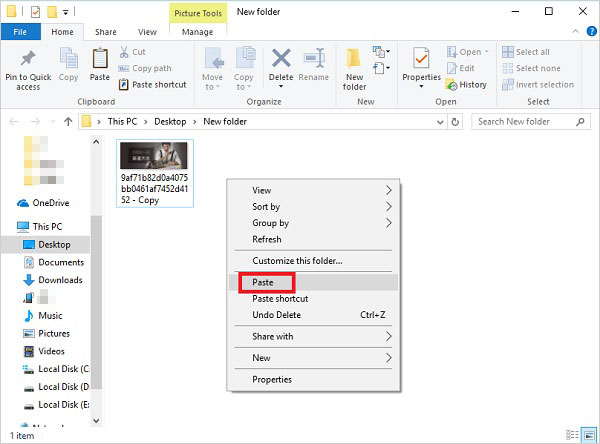Select Paste in the context menu
600x444 pixels.
tap(264, 282)
